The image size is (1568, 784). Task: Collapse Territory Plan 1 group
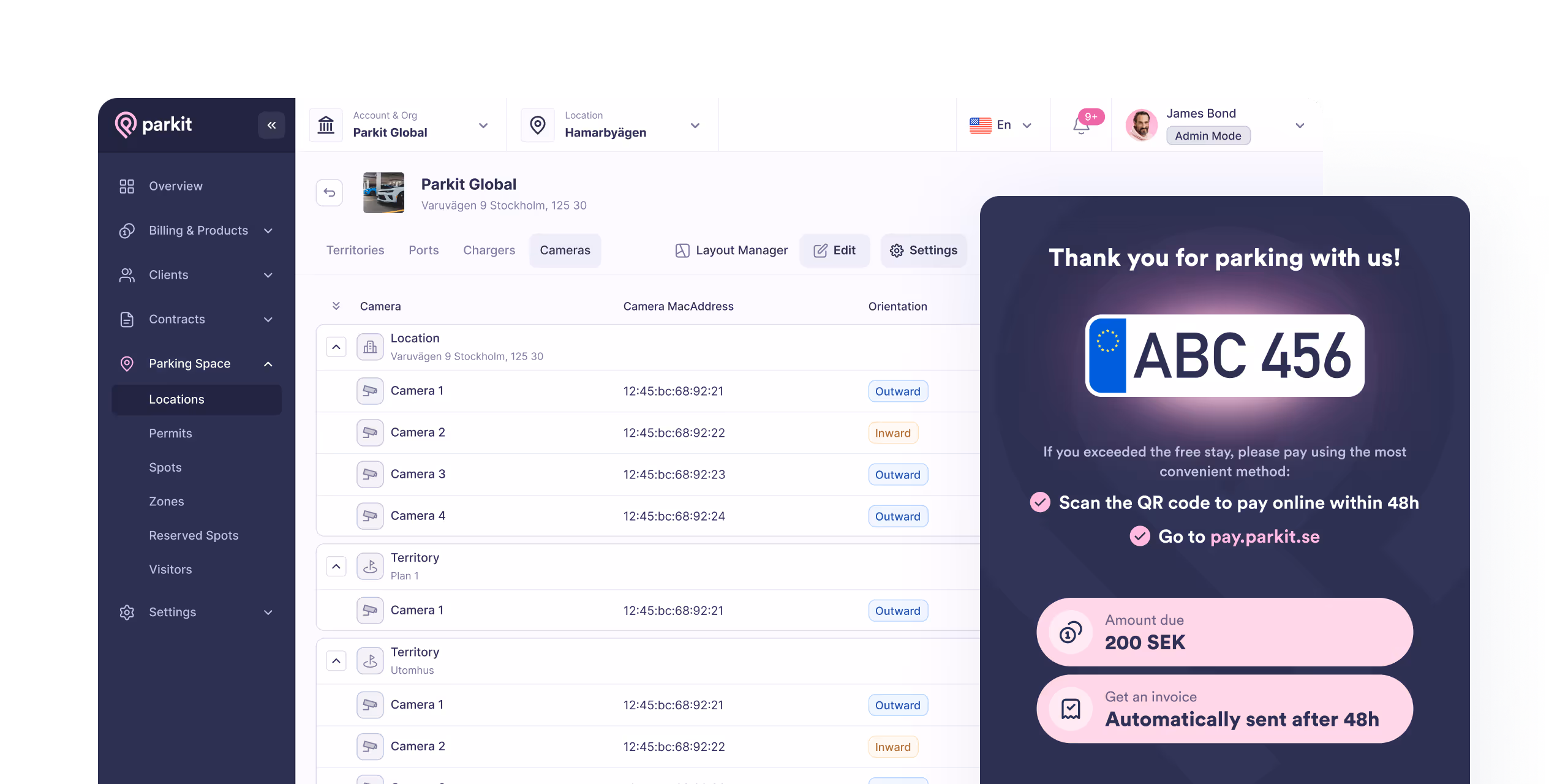tap(336, 567)
